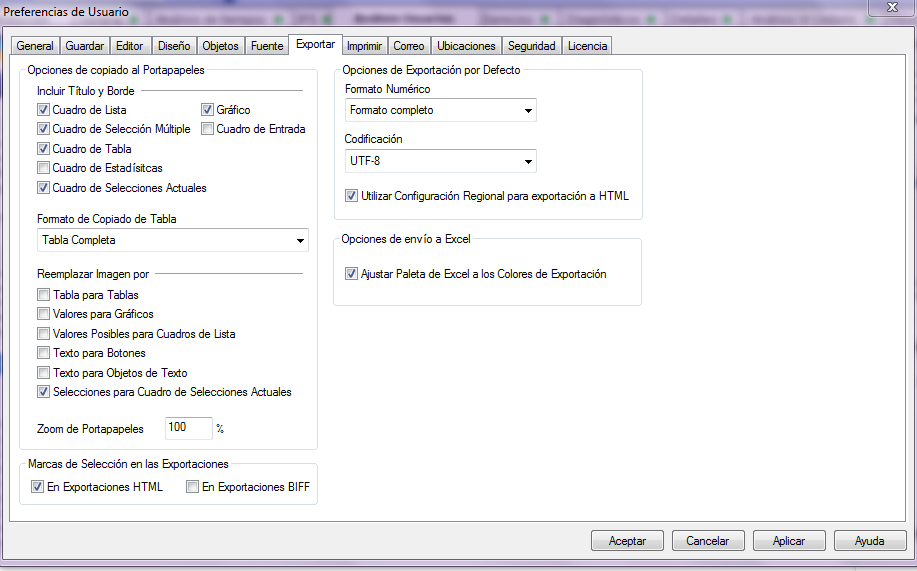Open the Licencia tab
The image size is (917, 571).
(587, 46)
